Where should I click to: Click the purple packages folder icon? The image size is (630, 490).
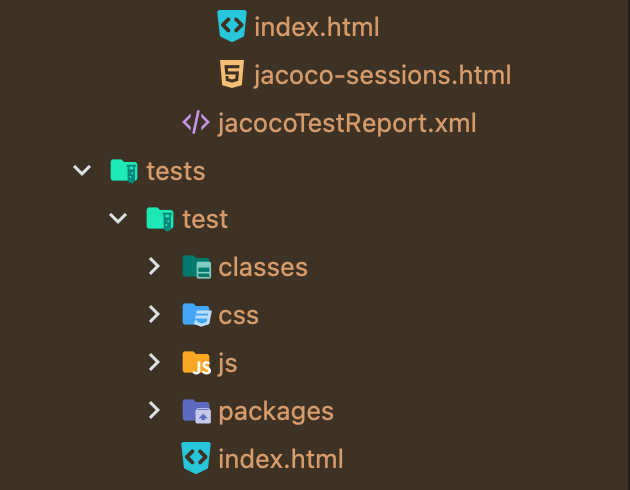pos(196,411)
